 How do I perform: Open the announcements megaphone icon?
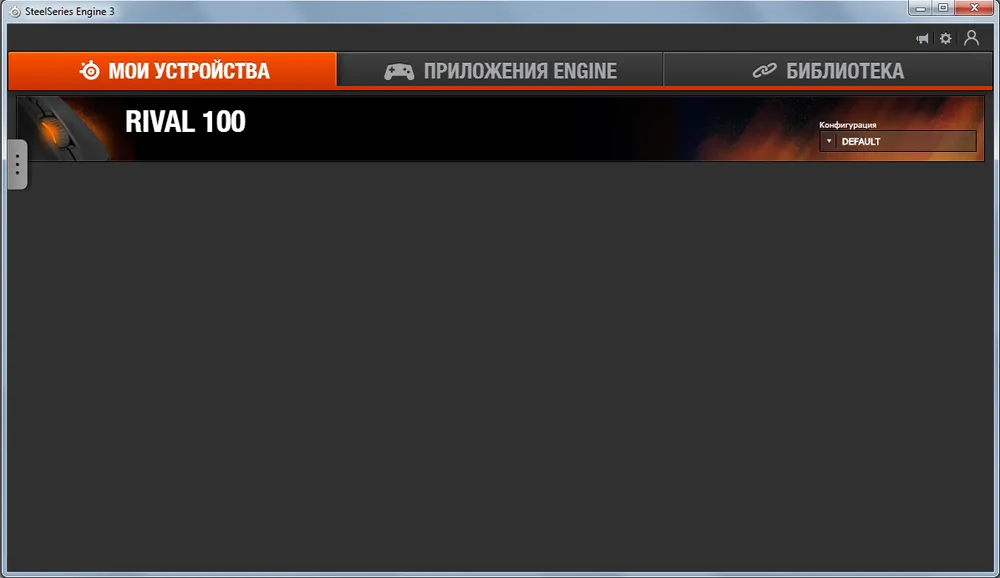click(922, 39)
